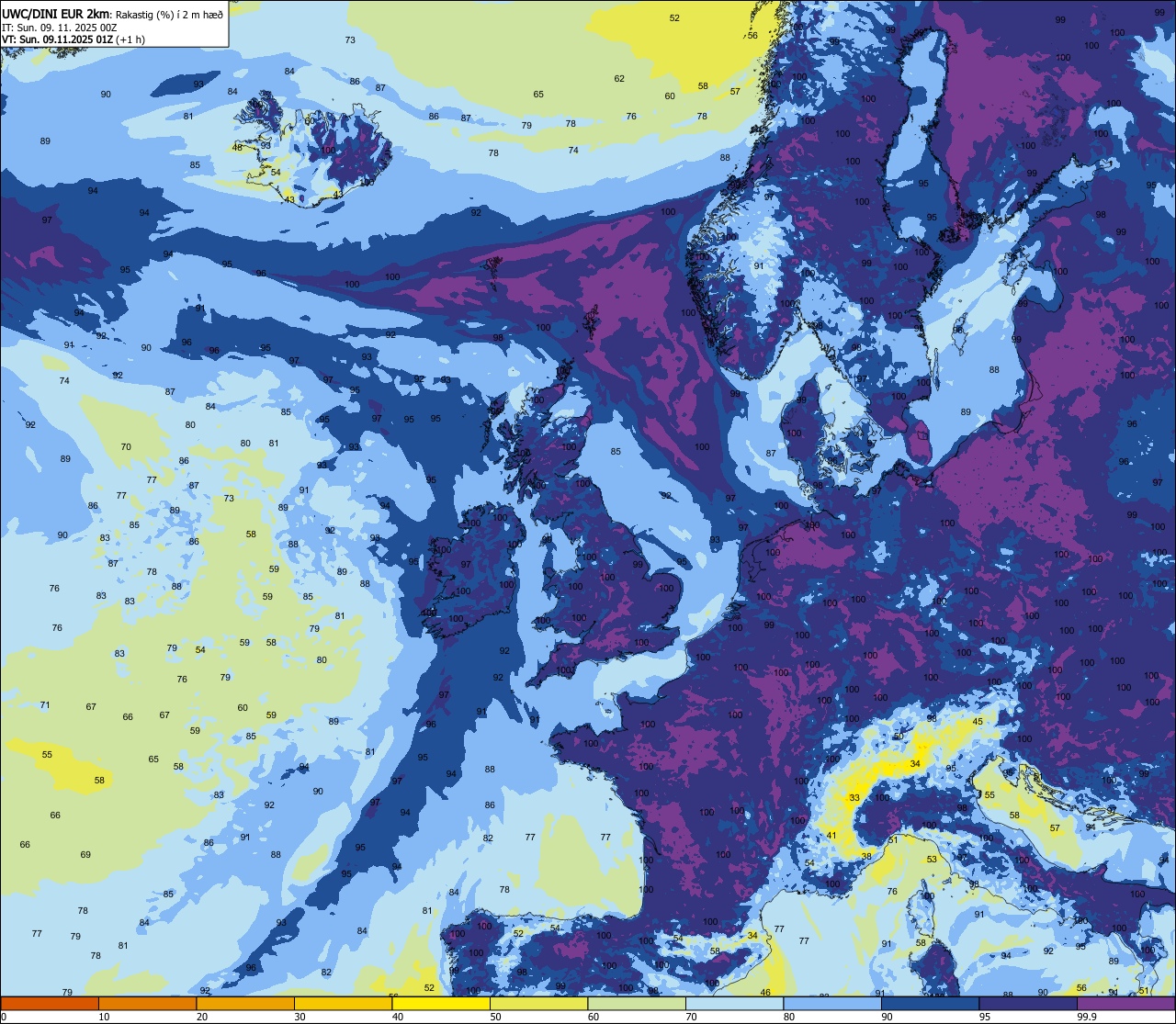Click the legend tick label "30"

[300, 1017]
